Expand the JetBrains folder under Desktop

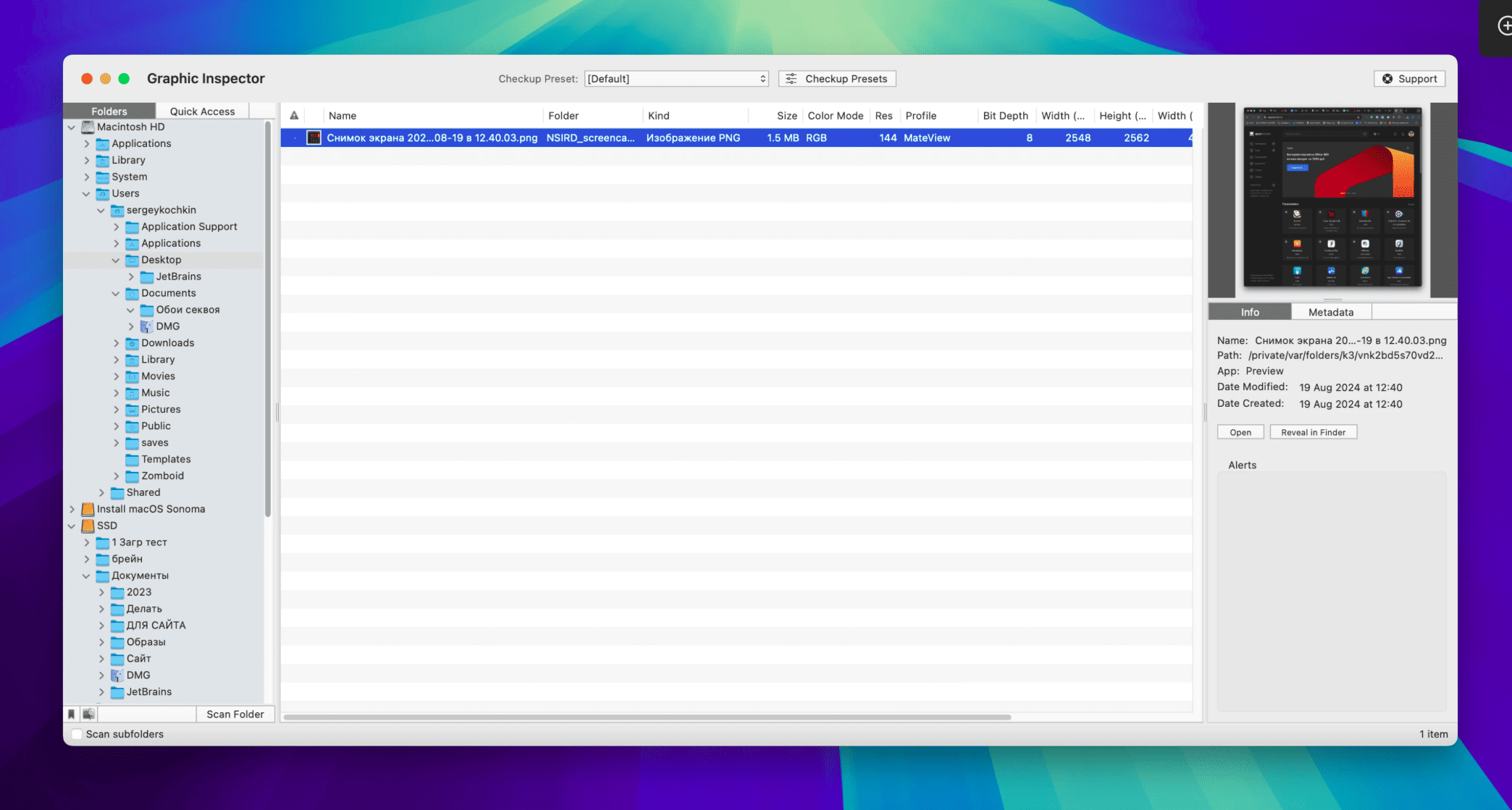[131, 277]
